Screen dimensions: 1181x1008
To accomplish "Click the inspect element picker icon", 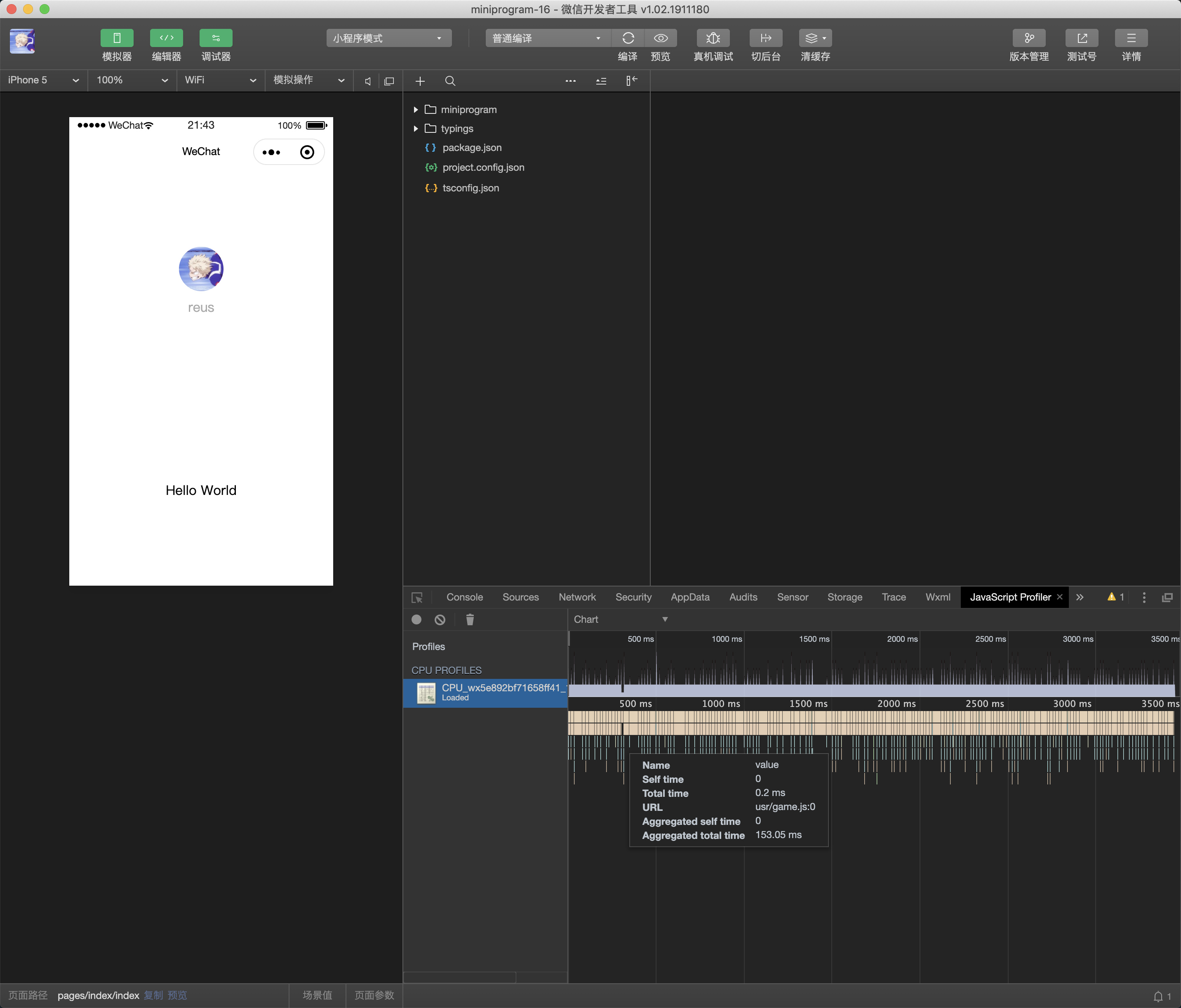I will click(417, 598).
